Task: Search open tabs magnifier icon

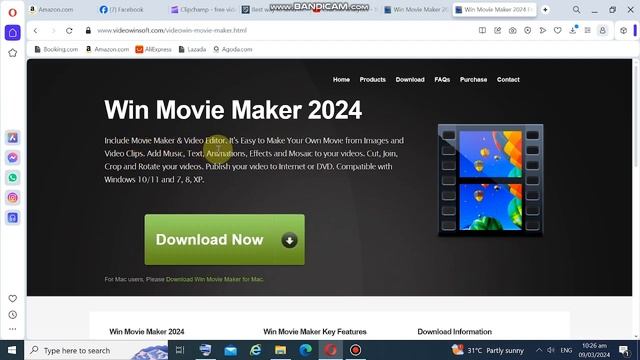Action: click(576, 9)
